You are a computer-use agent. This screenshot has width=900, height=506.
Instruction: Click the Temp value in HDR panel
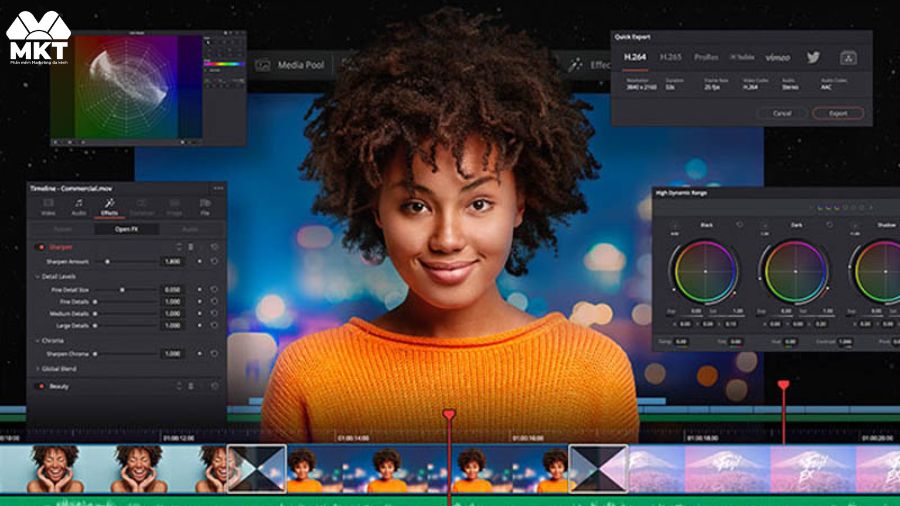(681, 342)
